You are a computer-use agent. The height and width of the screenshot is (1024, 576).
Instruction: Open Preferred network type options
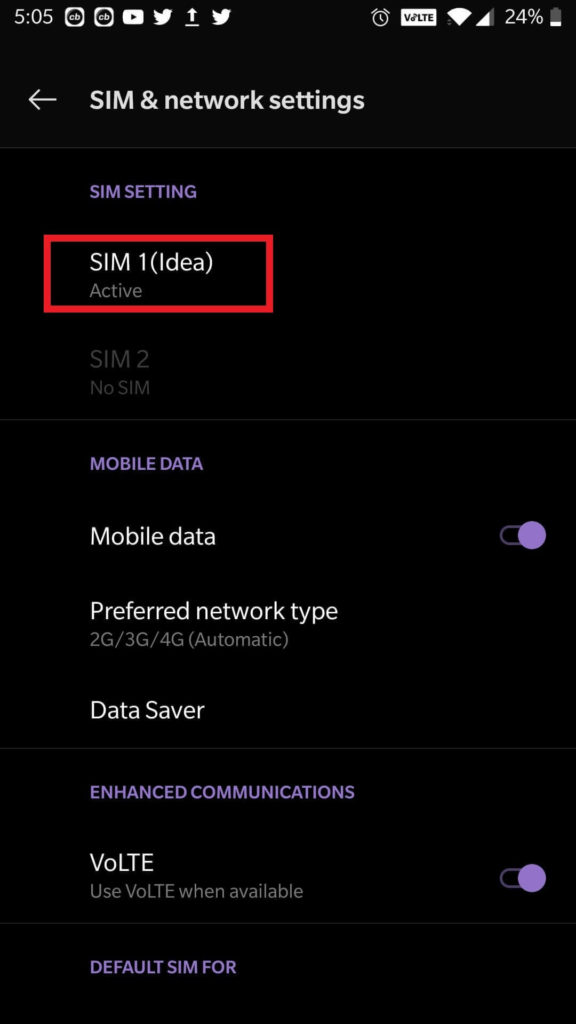288,623
